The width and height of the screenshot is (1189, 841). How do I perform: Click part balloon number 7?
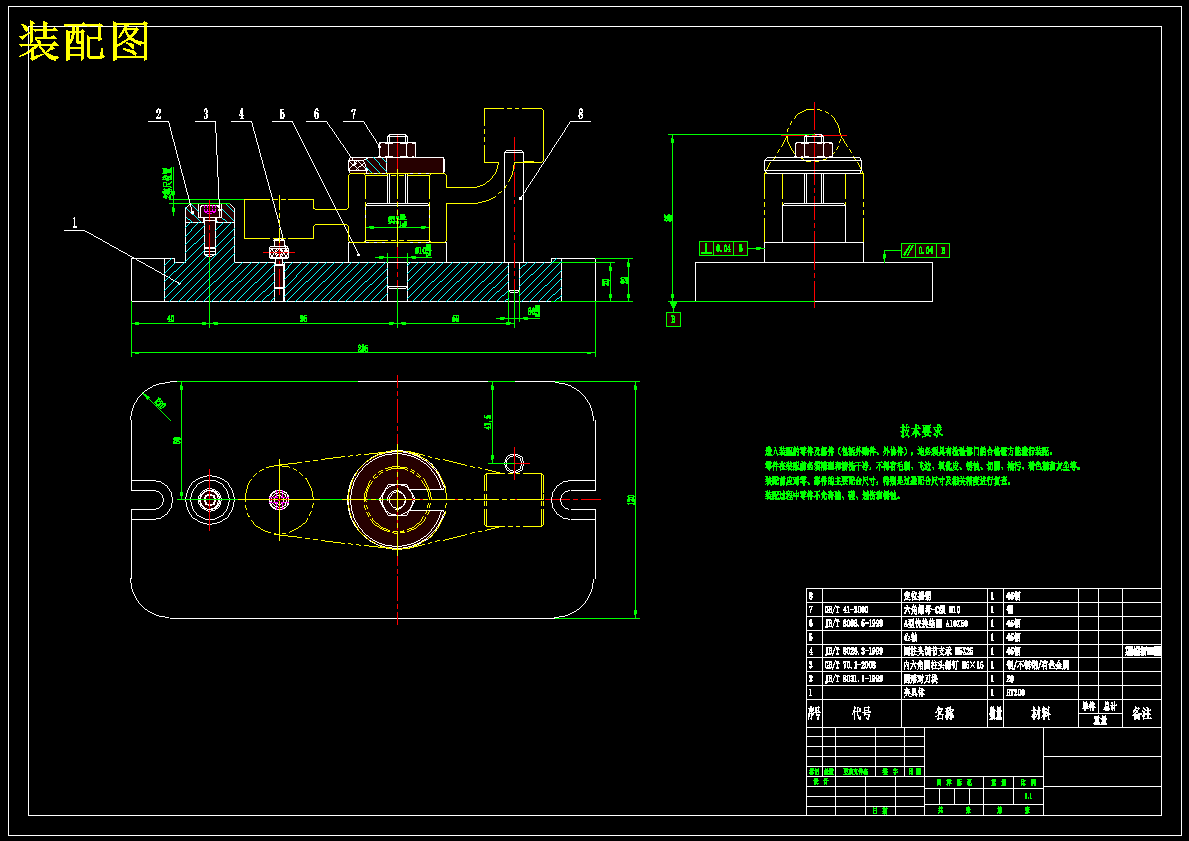point(353,114)
